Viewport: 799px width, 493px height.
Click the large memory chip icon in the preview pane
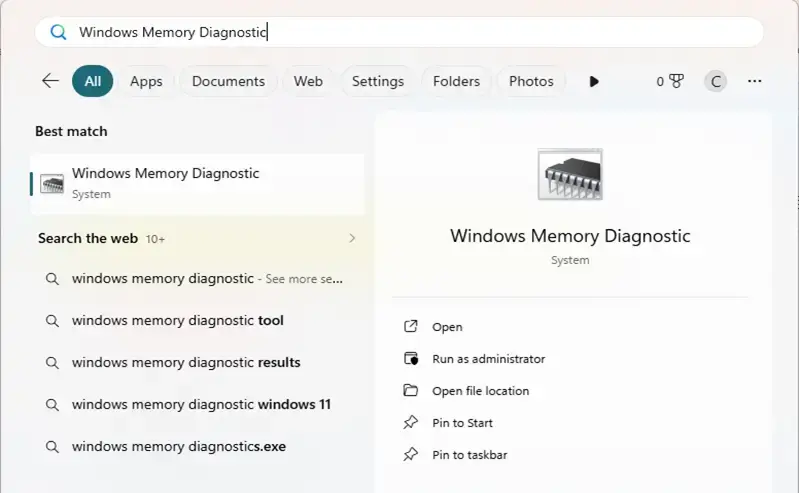click(570, 174)
